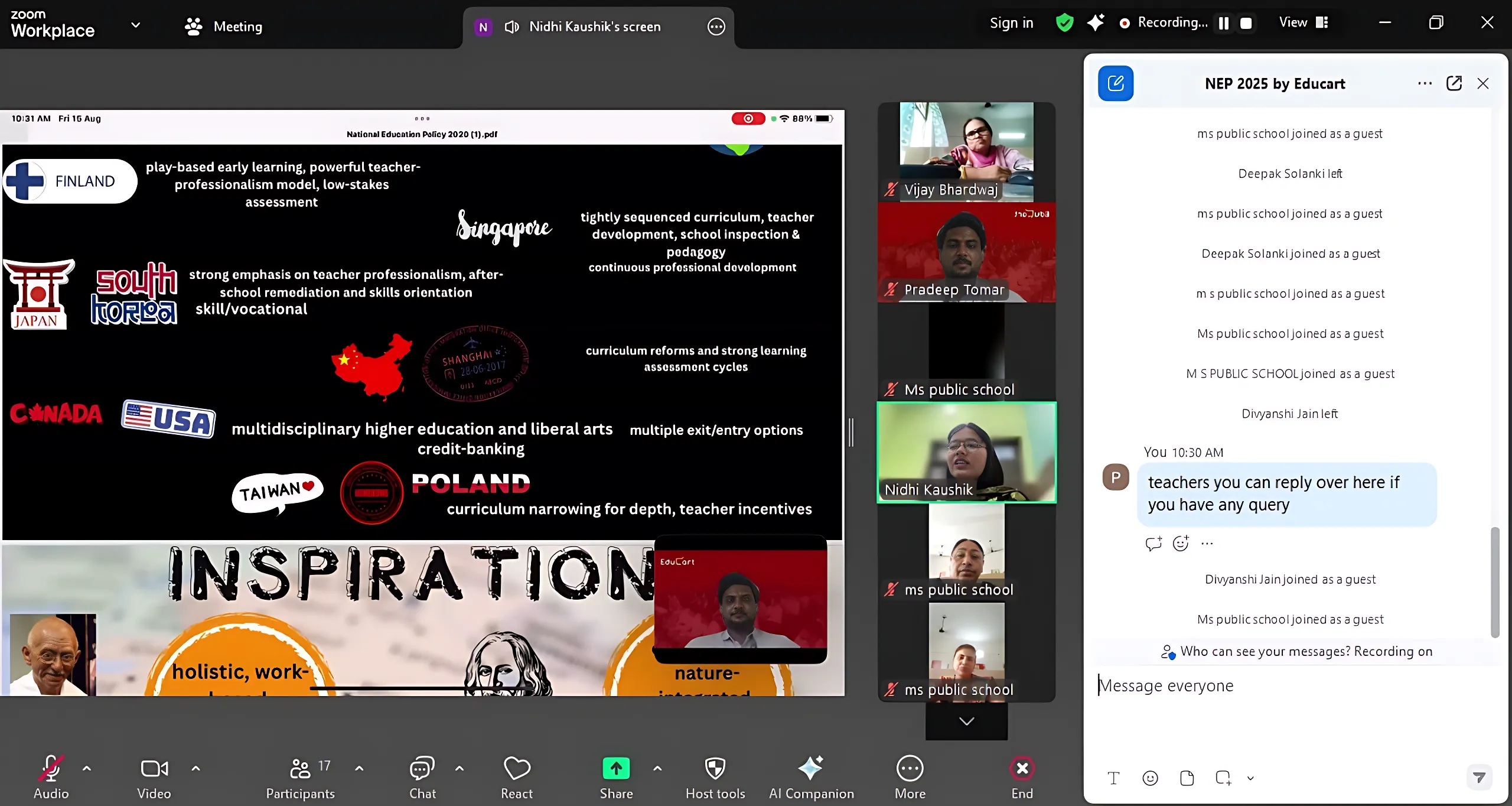Image resolution: width=1512 pixels, height=806 pixels.
Task: Expand the video options arrow
Action: pyautogui.click(x=196, y=768)
